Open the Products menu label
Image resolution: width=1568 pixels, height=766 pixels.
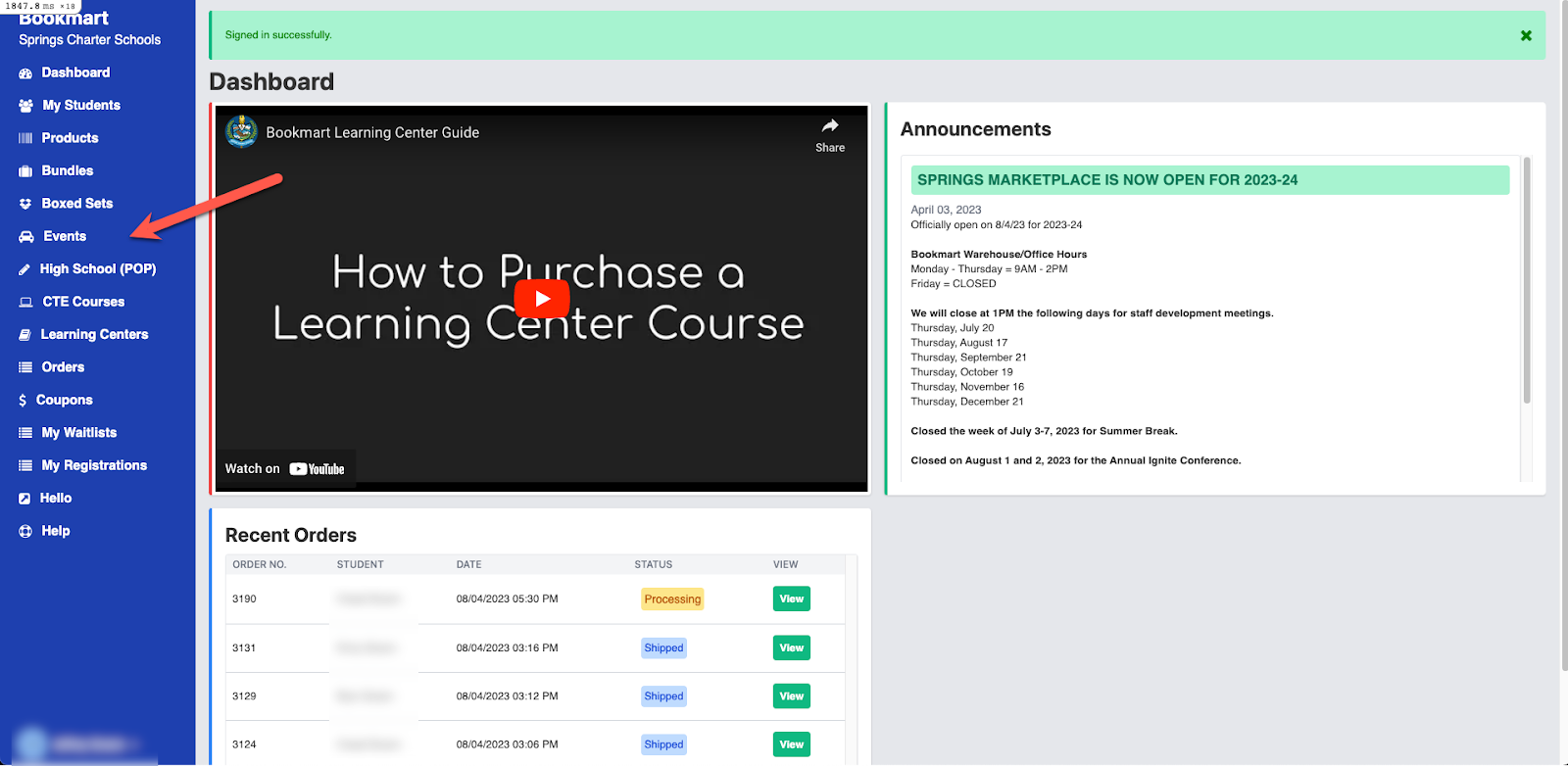70,138
